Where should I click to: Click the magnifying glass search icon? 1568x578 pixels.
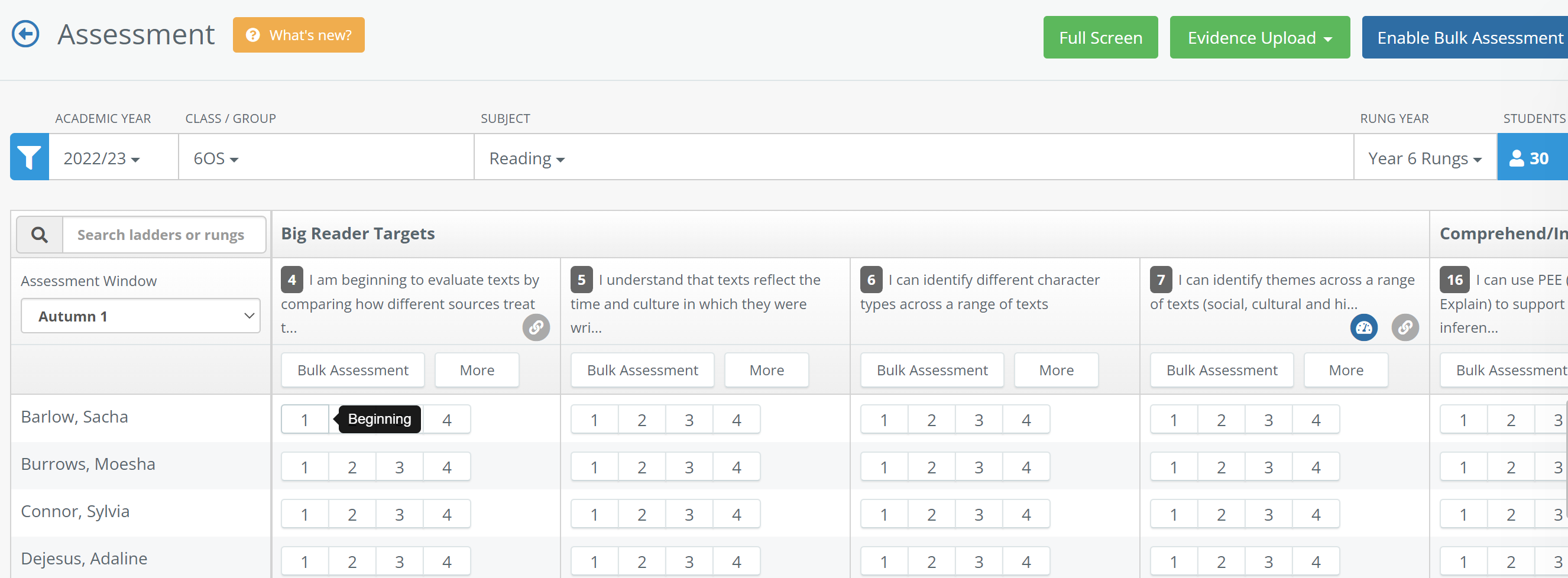click(40, 235)
